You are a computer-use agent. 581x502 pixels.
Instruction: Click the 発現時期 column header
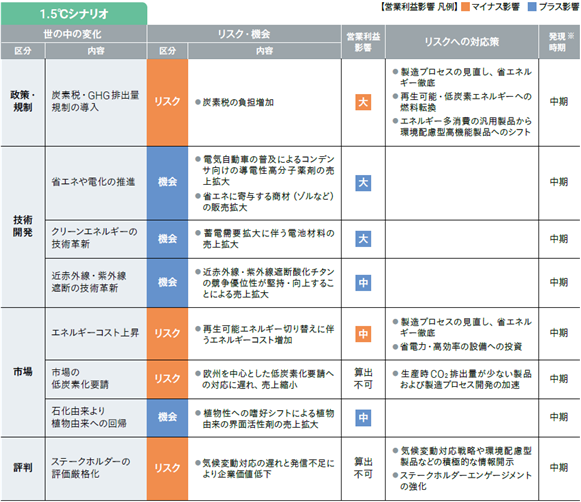click(559, 42)
